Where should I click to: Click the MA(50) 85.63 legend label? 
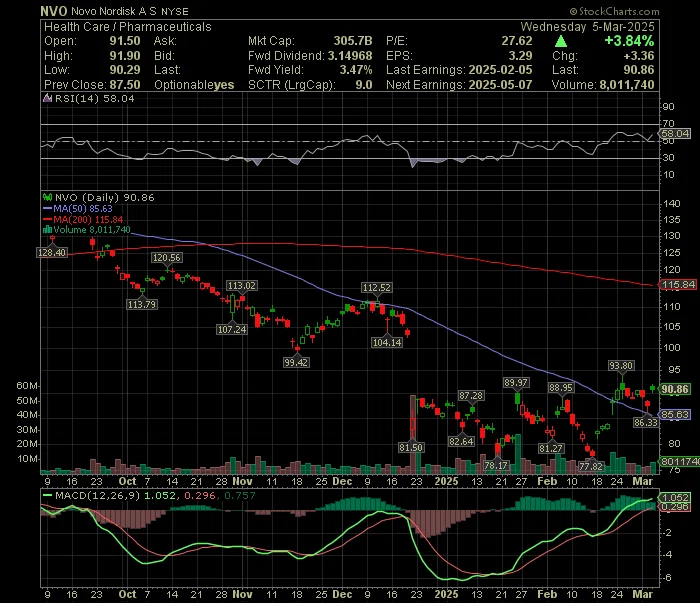click(x=83, y=208)
